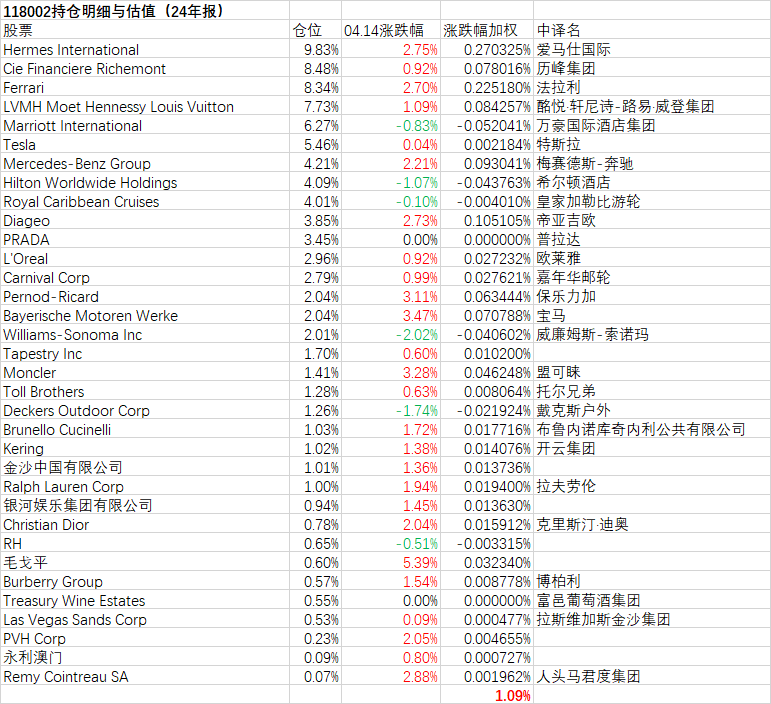Select the 人头马君度集团 cell
771x704 pixels.
(x=652, y=676)
